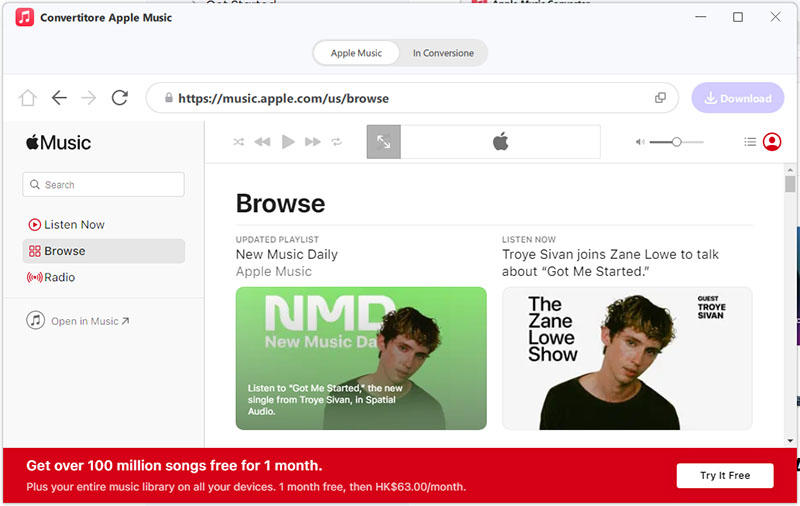Image resolution: width=800 pixels, height=506 pixels.
Task: Start playback with the play button
Action: point(288,142)
